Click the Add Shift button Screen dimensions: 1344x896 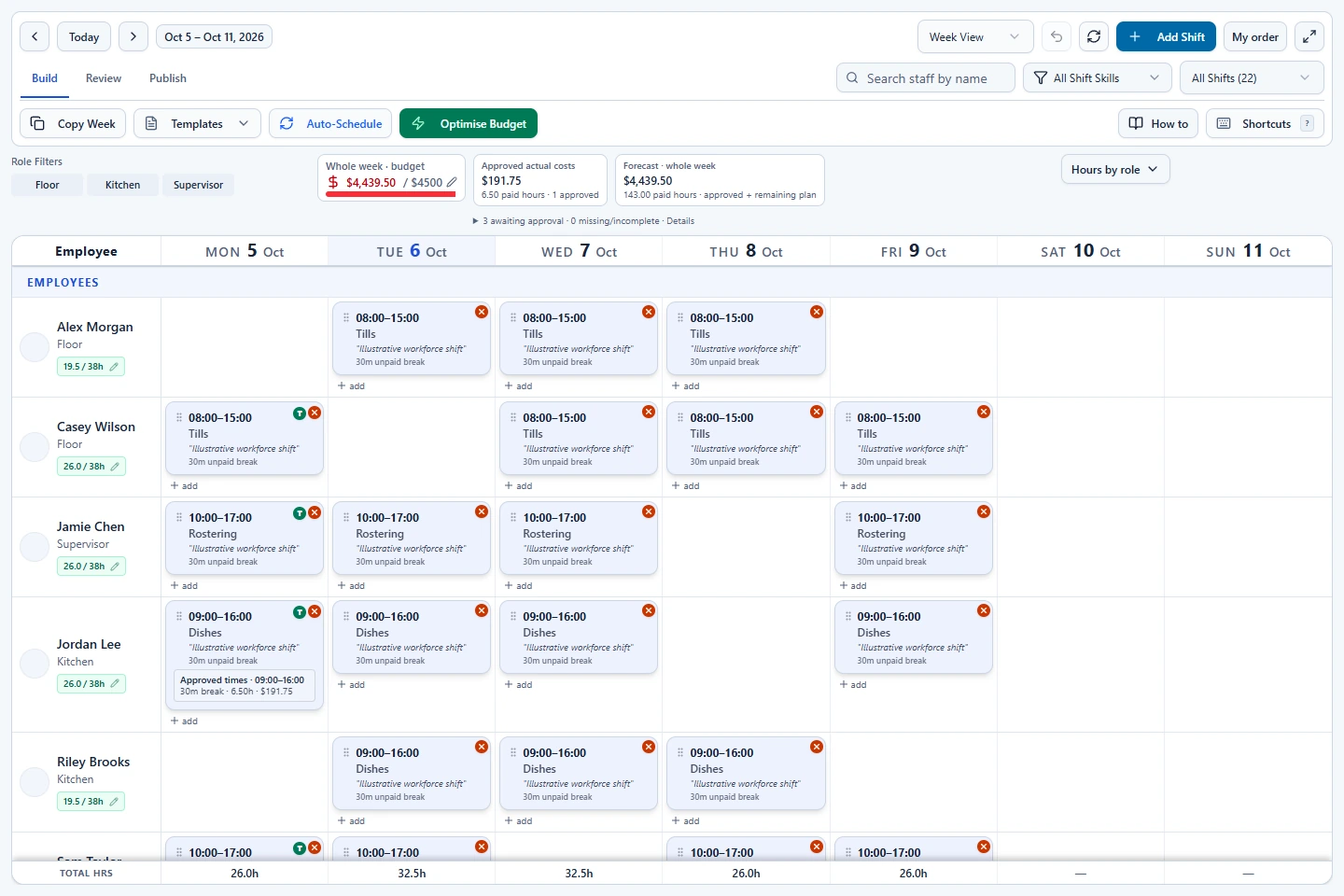[1166, 37]
